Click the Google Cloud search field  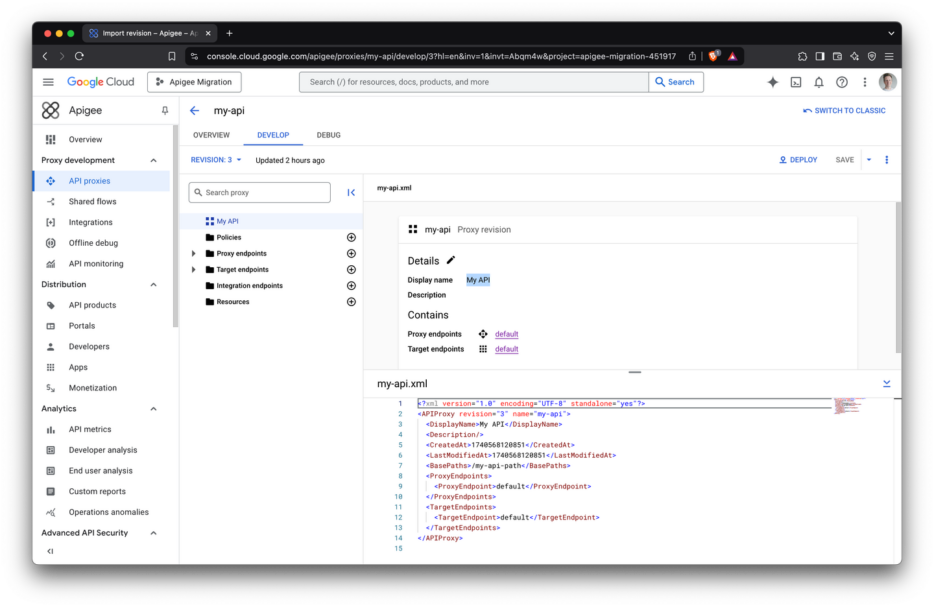[474, 82]
